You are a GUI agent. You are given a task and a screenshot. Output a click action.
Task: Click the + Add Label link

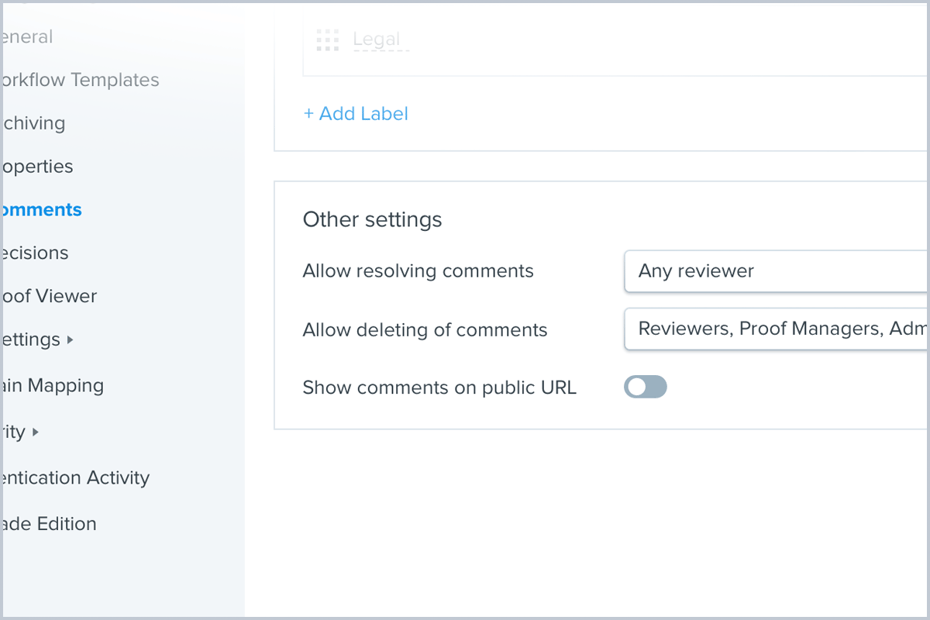(x=356, y=114)
